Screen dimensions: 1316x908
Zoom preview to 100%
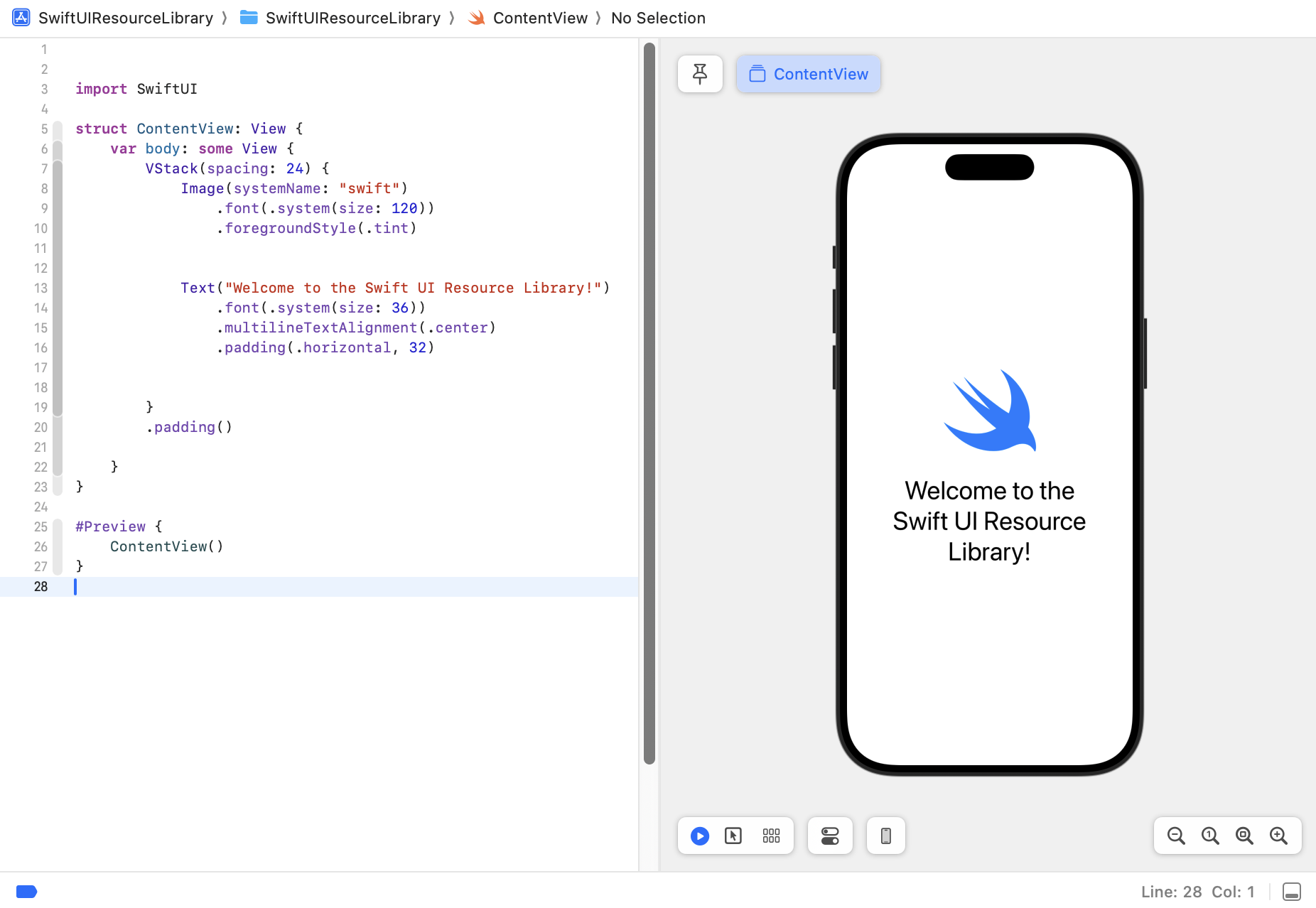pyautogui.click(x=1210, y=836)
